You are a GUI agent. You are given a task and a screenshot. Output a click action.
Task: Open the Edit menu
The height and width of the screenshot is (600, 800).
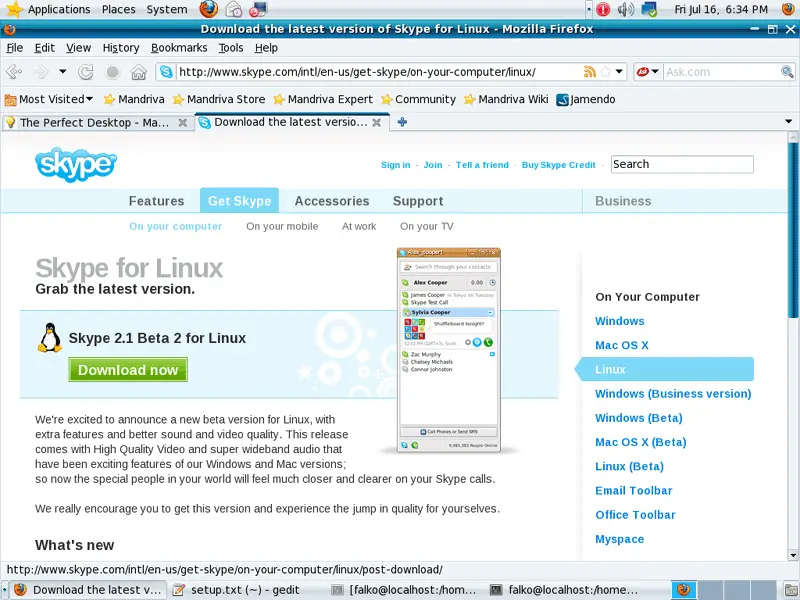pos(44,47)
